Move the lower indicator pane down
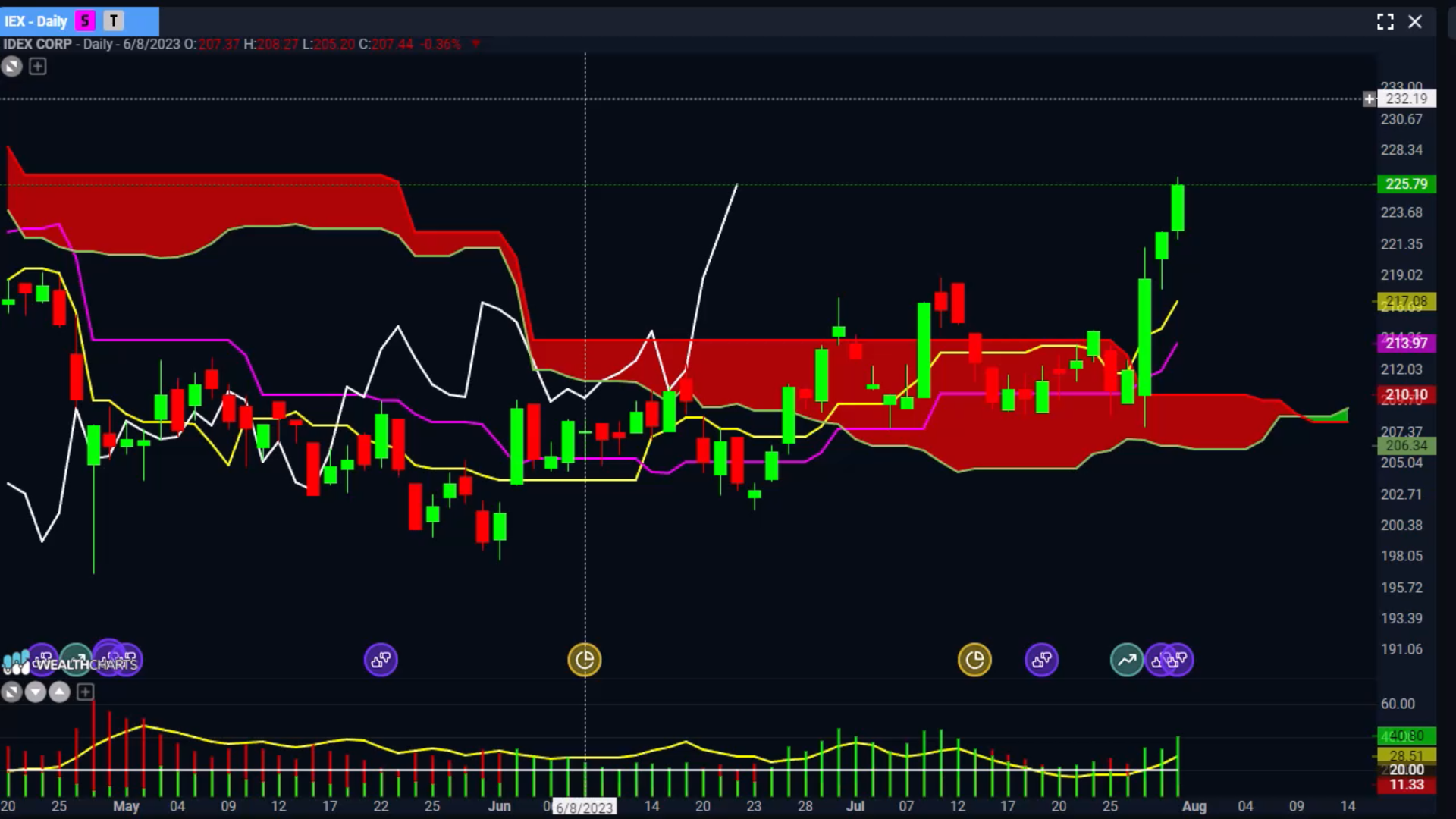This screenshot has height=819, width=1456. (x=36, y=692)
